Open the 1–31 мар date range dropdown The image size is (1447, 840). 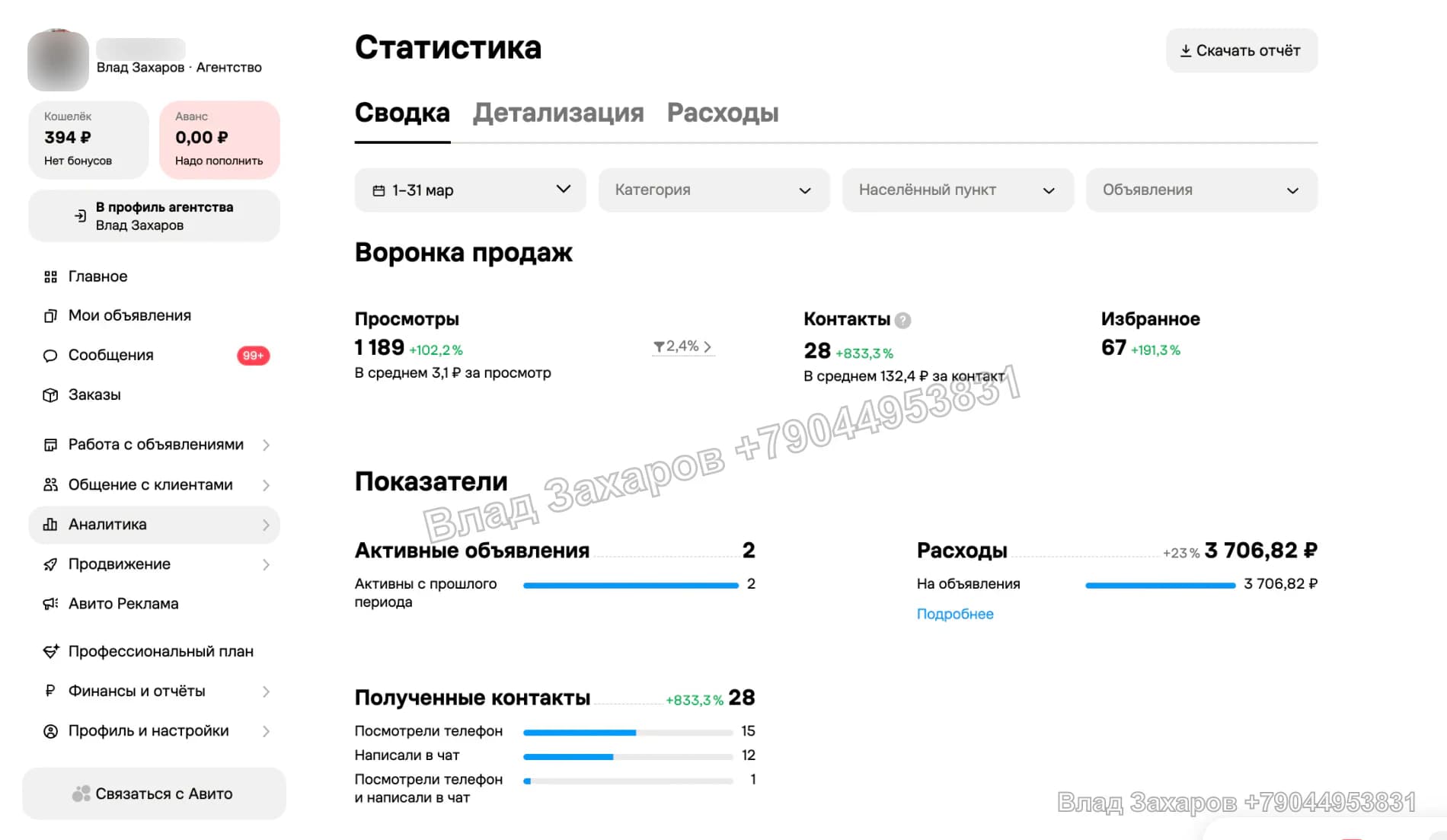coord(470,190)
